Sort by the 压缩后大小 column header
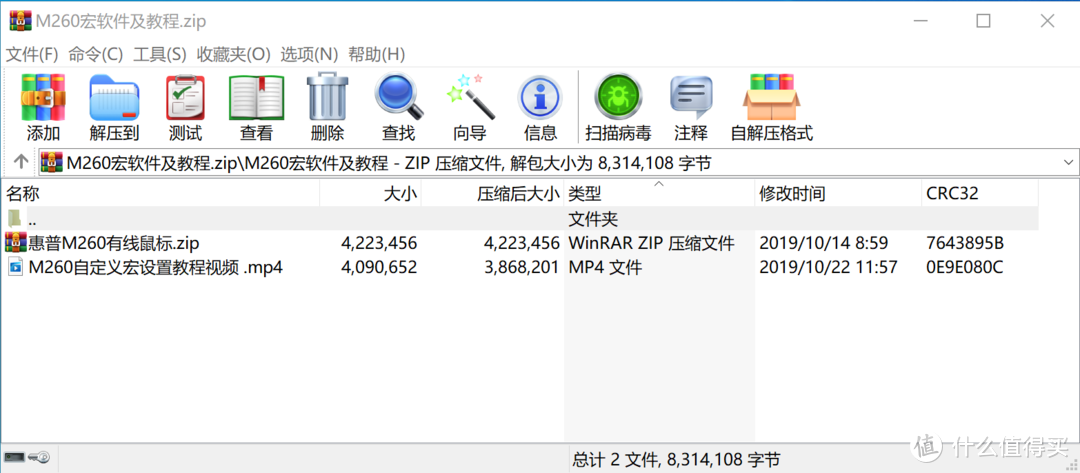This screenshot has width=1080, height=473. (492, 193)
